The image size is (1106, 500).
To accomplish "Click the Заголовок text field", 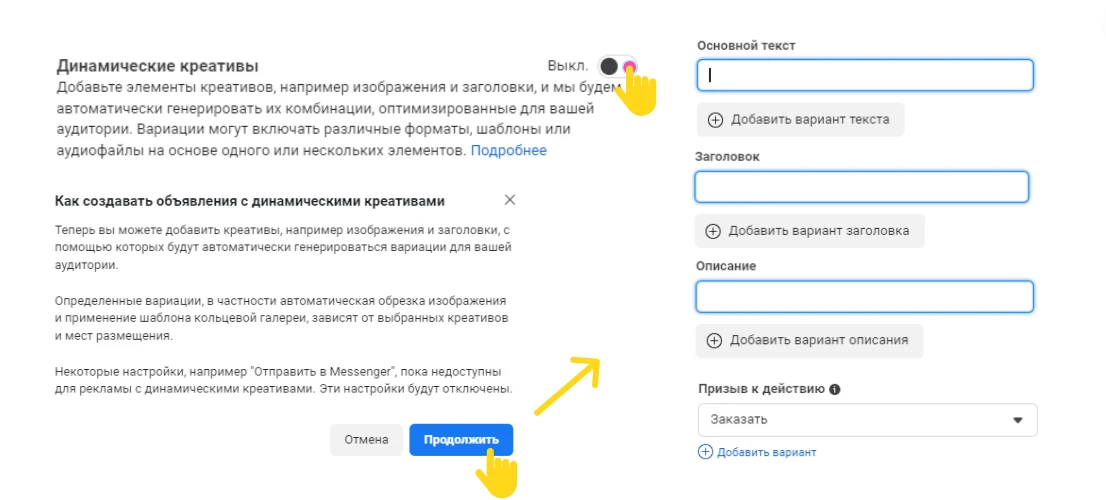I will coord(862,187).
